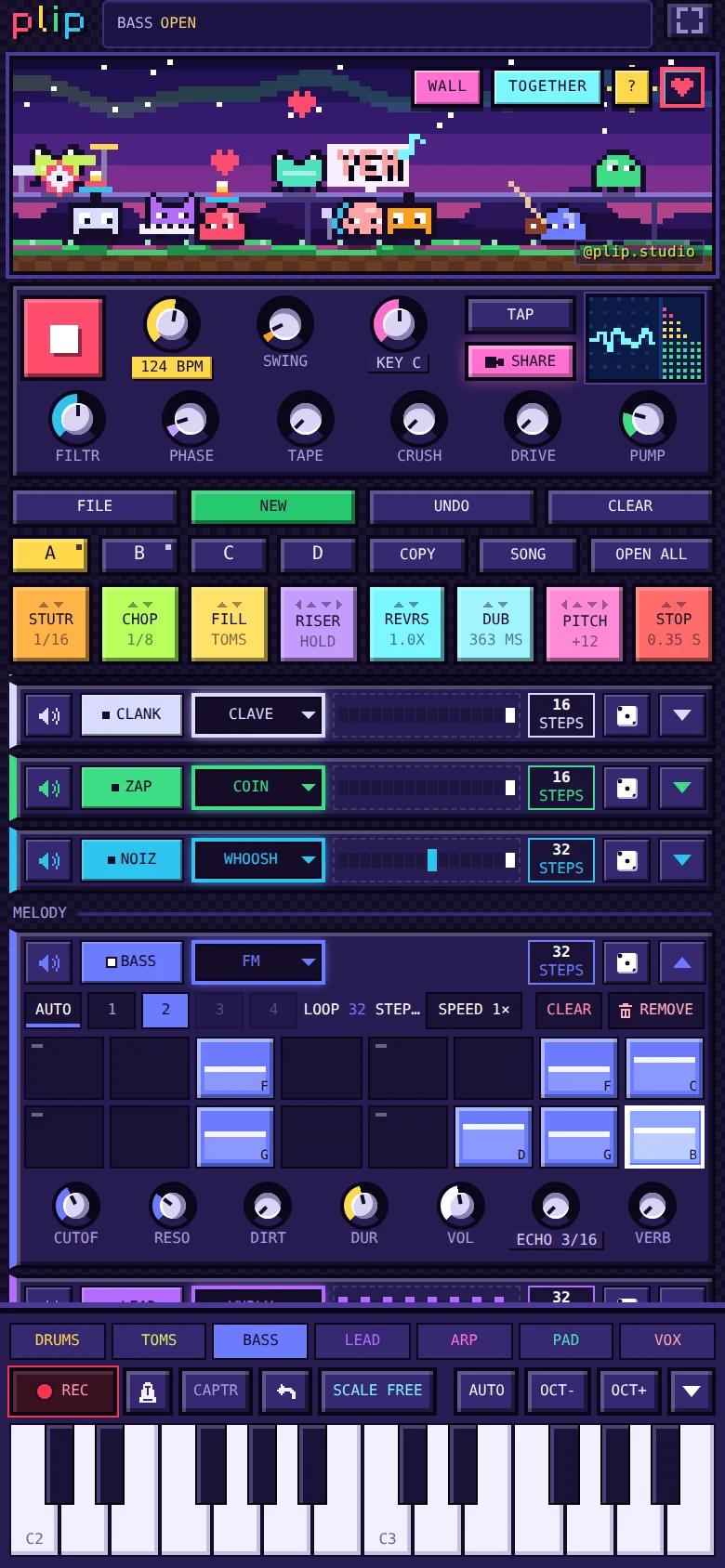
Task: Open the WHOOSH sound dropdown
Action: [x=258, y=860]
